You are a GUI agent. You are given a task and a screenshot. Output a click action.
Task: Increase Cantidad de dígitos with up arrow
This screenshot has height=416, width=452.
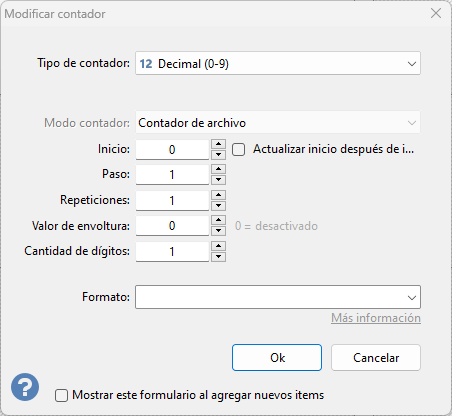218,246
